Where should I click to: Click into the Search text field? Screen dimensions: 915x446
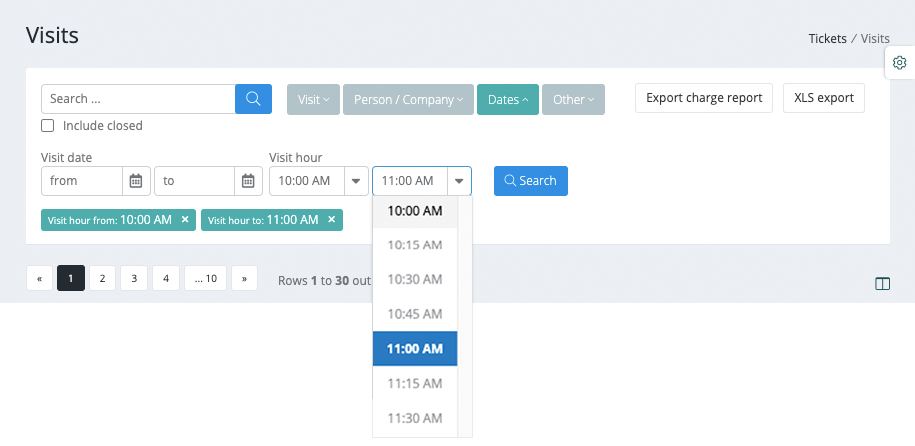[x=138, y=99]
